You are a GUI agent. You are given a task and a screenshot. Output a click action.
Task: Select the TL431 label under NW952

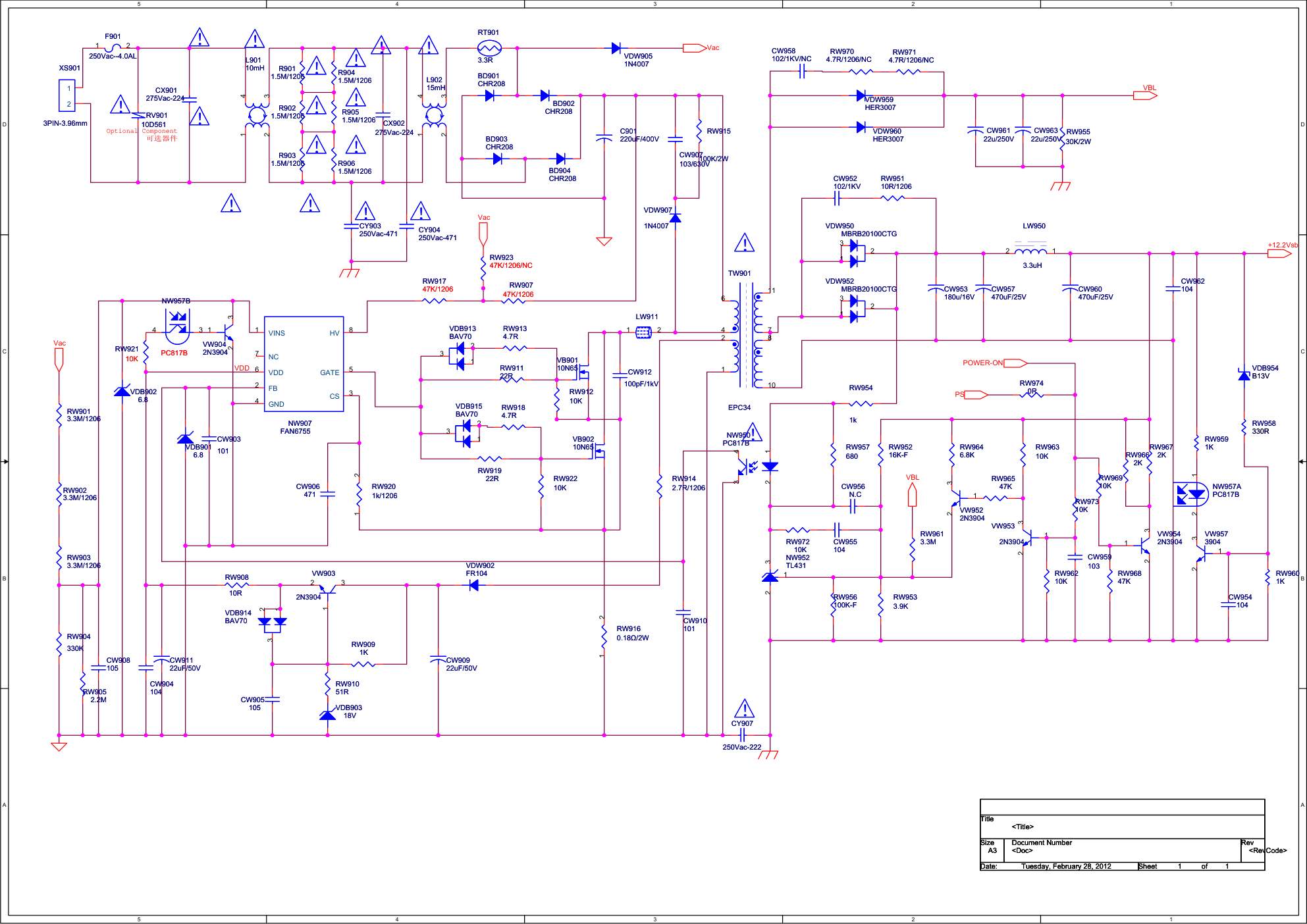tap(796, 566)
